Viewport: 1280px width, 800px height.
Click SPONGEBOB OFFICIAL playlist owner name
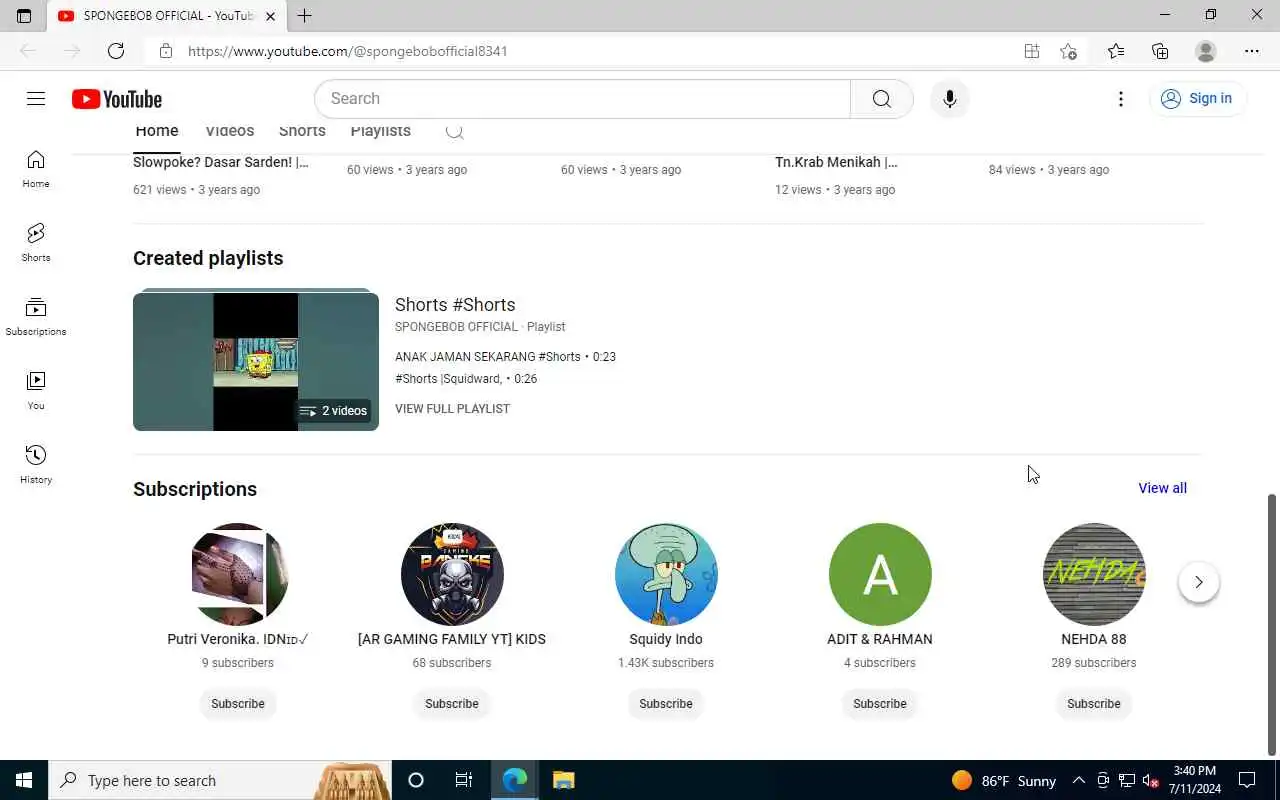(456, 327)
